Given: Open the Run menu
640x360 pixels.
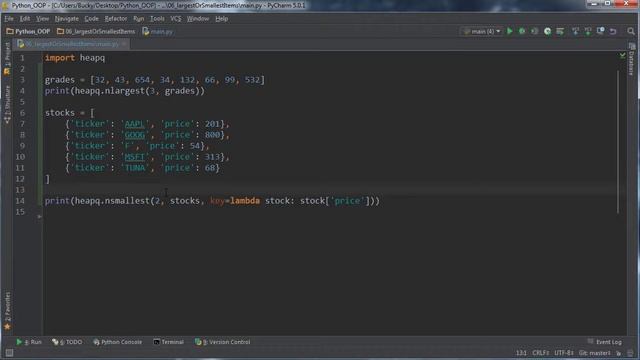Looking at the screenshot, I should click(138, 19).
